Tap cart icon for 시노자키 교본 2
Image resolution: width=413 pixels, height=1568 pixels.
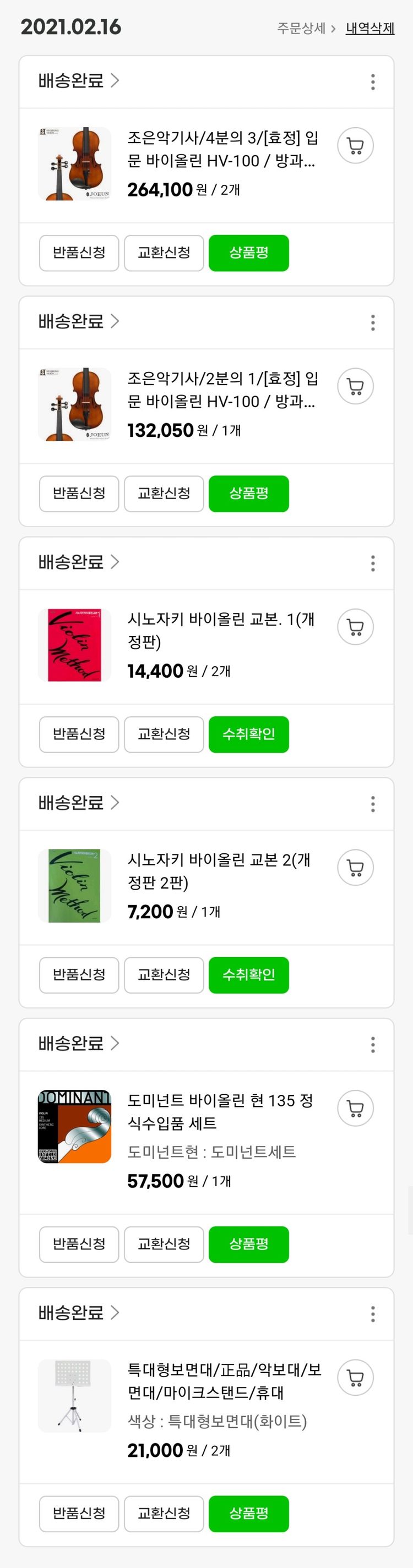tap(355, 868)
